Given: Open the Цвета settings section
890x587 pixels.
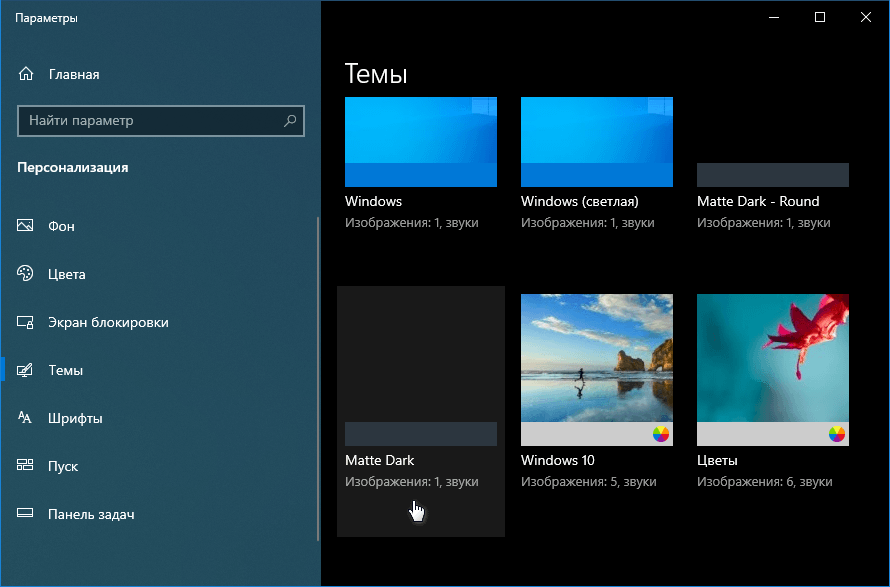Looking at the screenshot, I should [160, 274].
